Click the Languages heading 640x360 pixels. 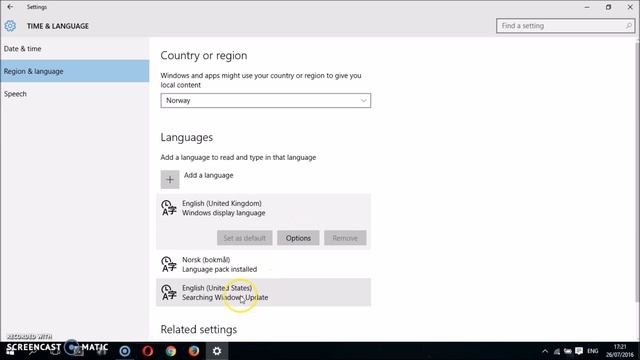click(x=187, y=138)
